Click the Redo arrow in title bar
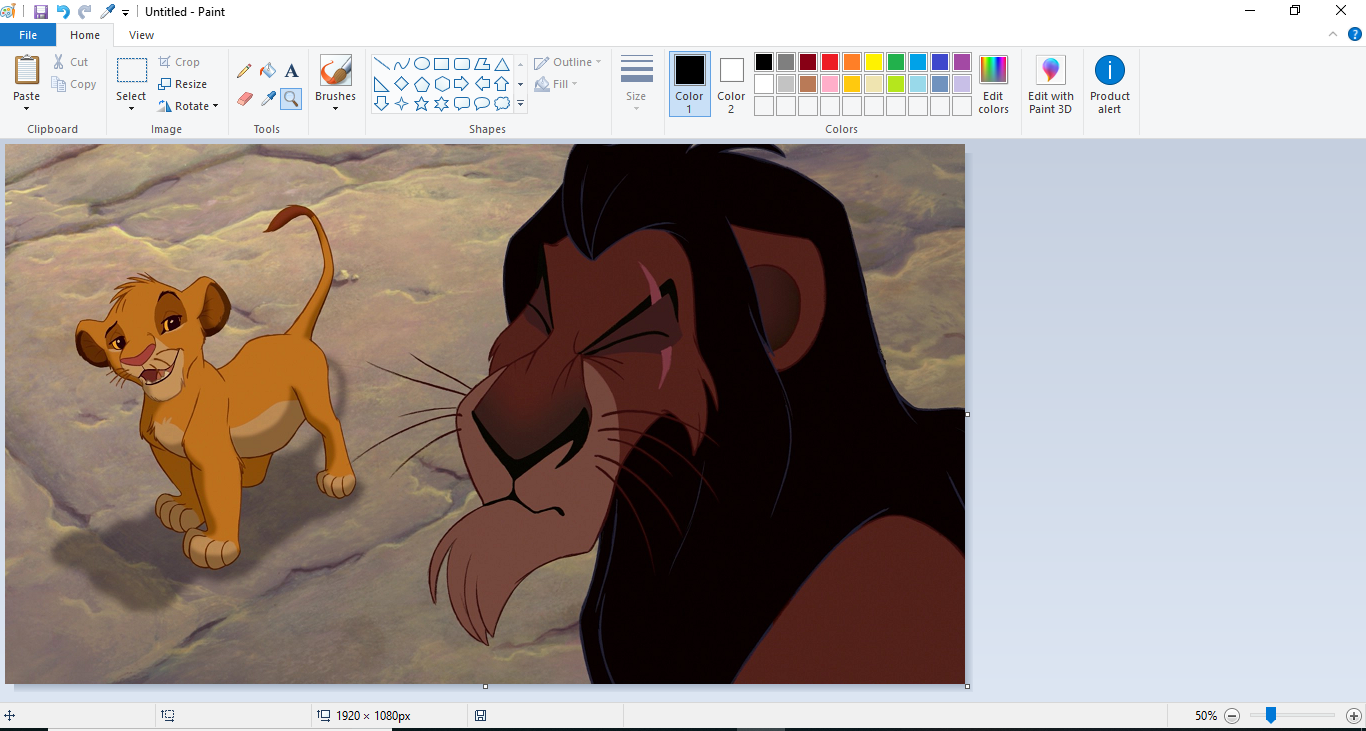Viewport: 1366px width, 731px height. point(85,12)
